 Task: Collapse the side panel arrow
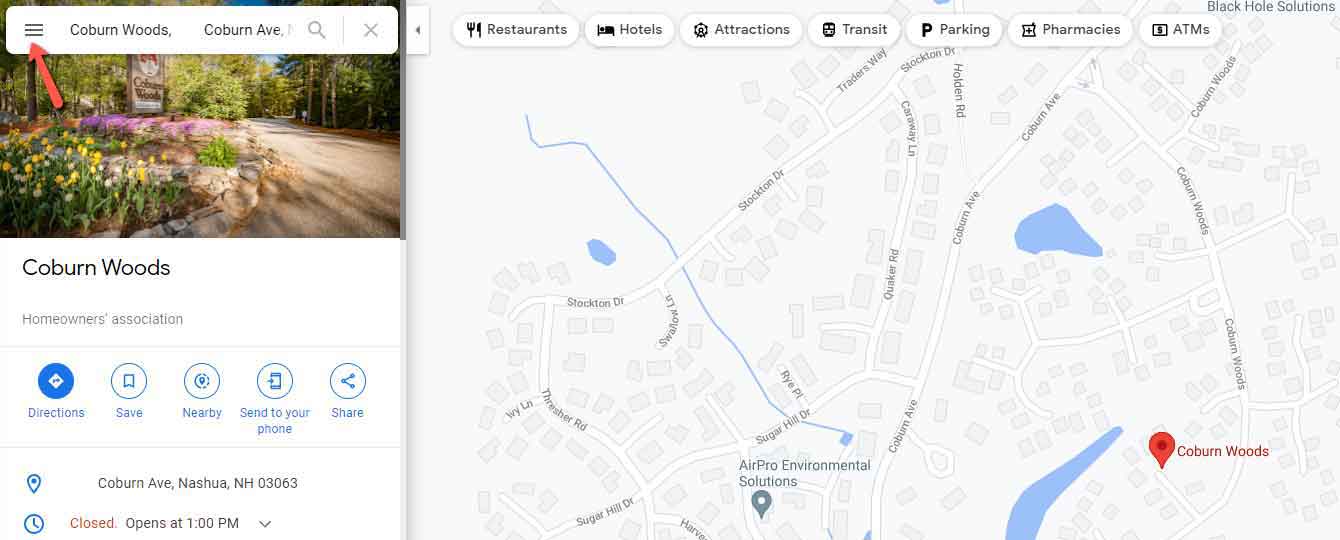point(417,30)
